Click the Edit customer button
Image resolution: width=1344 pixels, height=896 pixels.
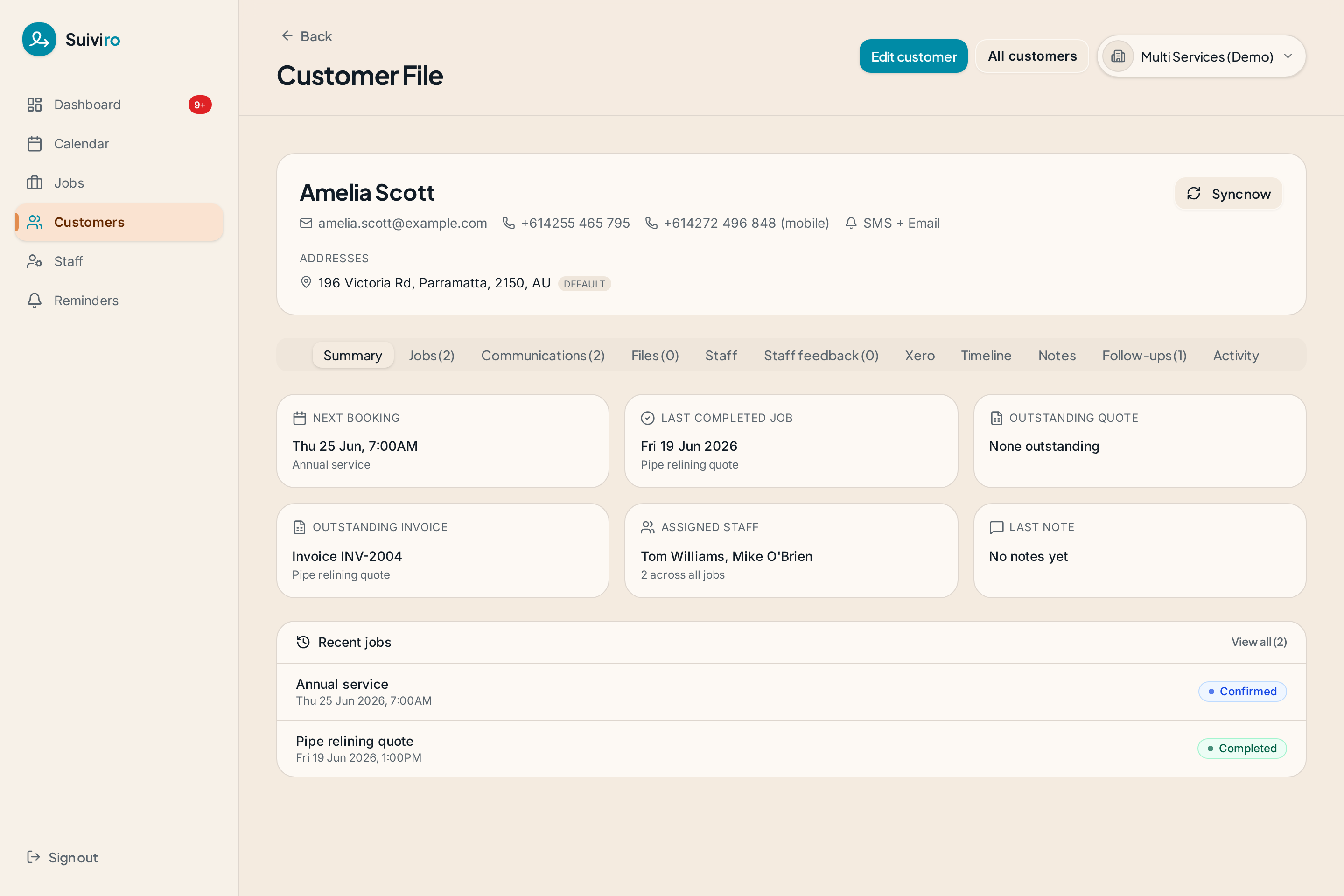(x=914, y=56)
